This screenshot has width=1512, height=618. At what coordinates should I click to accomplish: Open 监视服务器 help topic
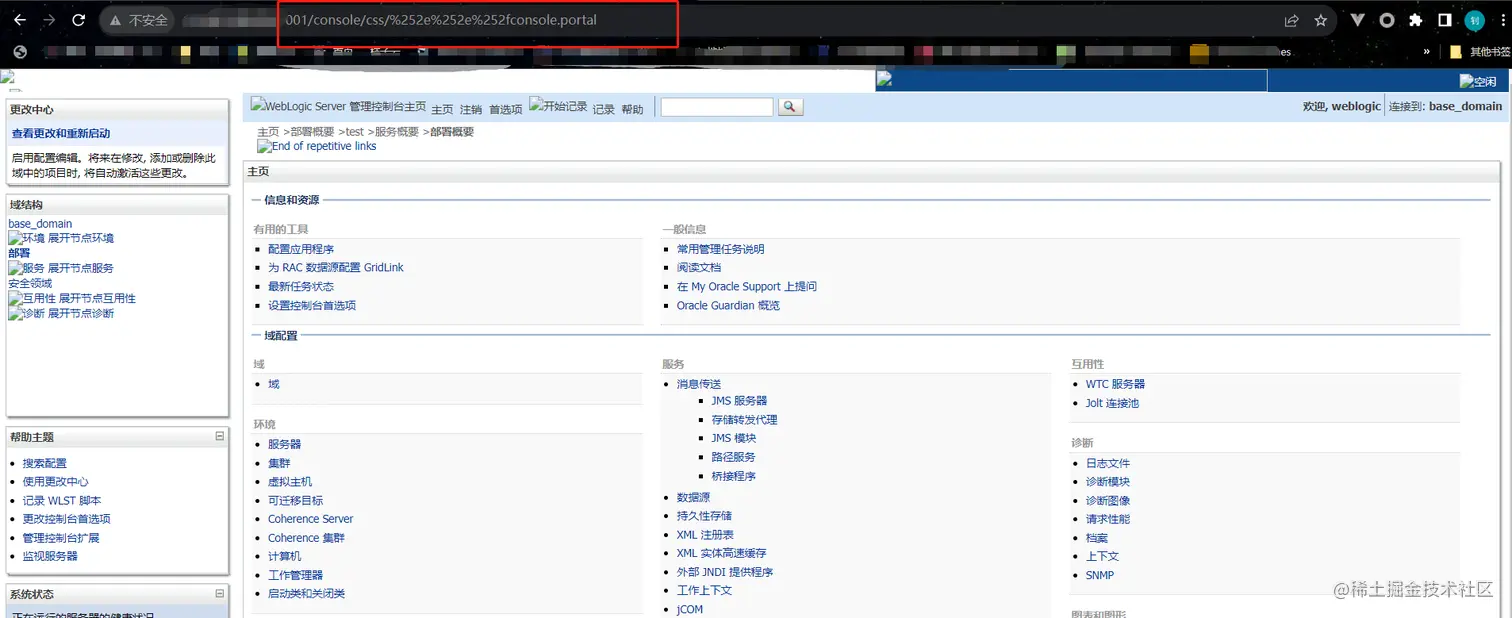(50, 556)
